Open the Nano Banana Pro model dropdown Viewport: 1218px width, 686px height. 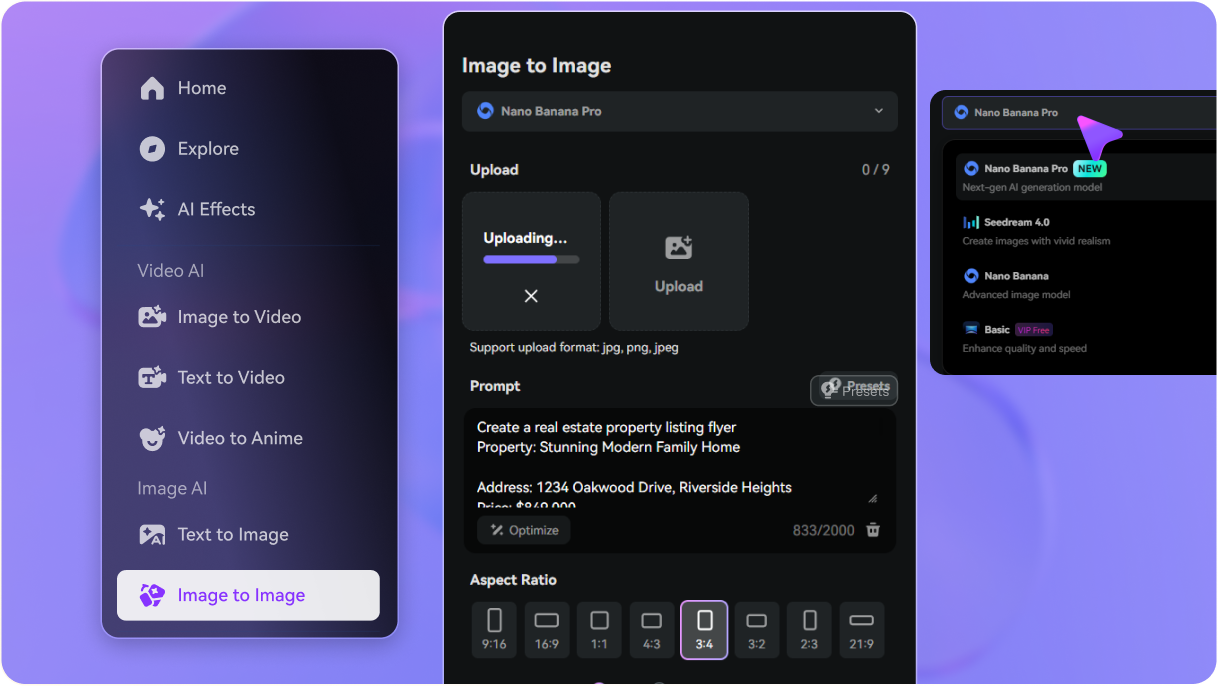(679, 111)
